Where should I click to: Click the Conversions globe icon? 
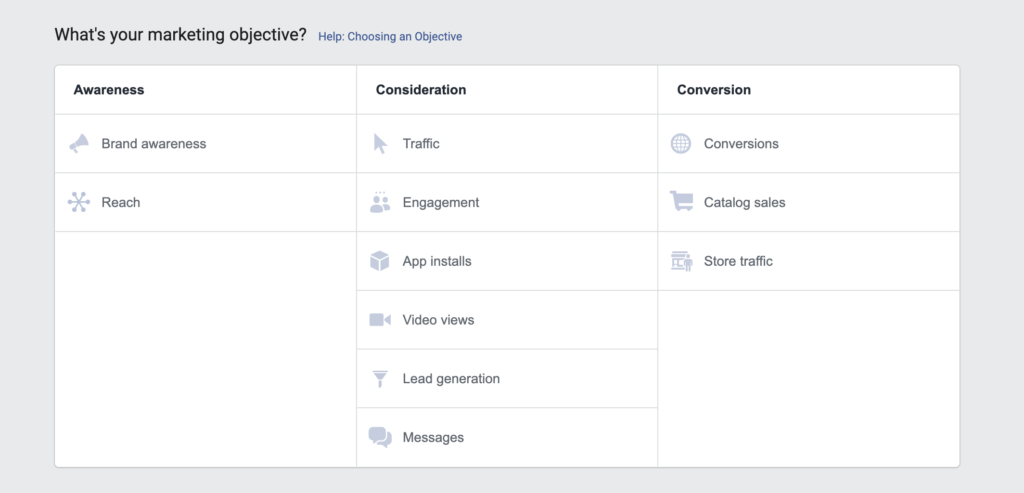point(680,144)
